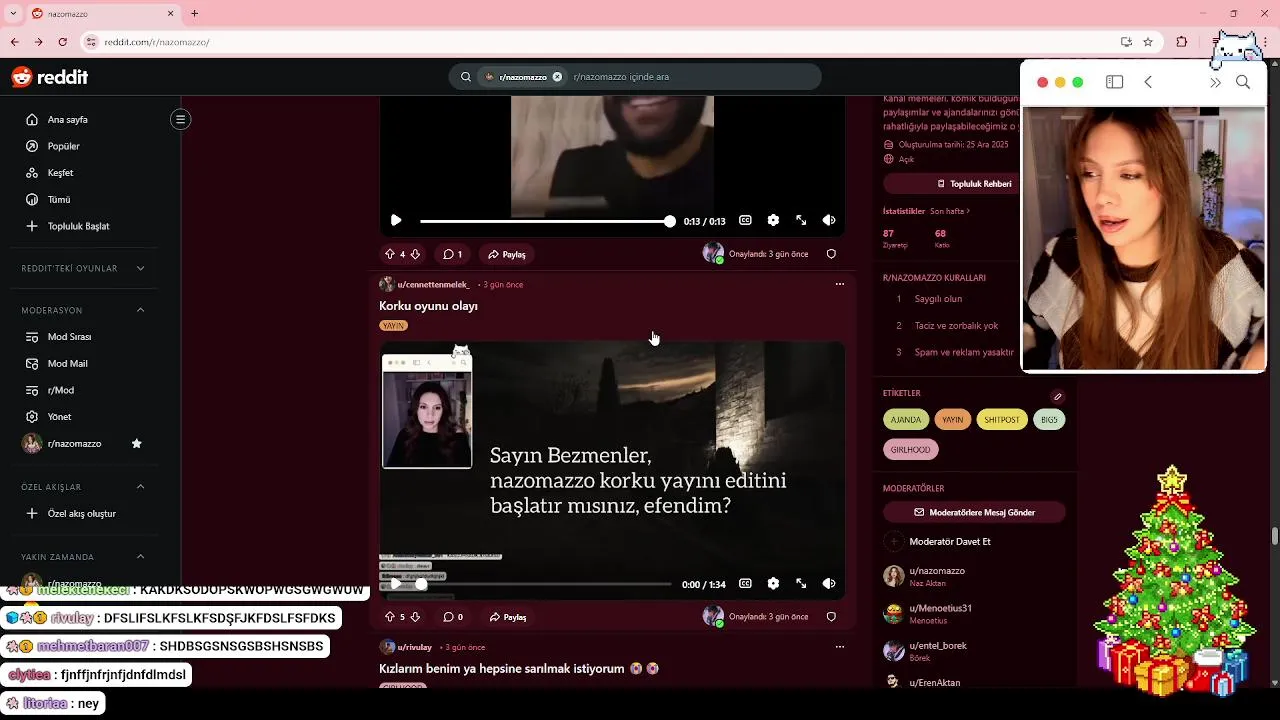Open Son hafta statistics dropdown
This screenshot has height=720, width=1280.
[x=949, y=212]
